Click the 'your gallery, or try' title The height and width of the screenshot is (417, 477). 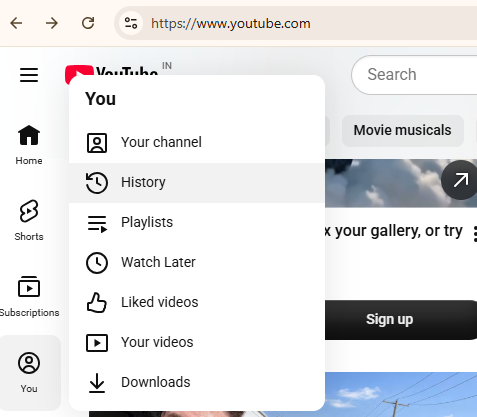398,231
